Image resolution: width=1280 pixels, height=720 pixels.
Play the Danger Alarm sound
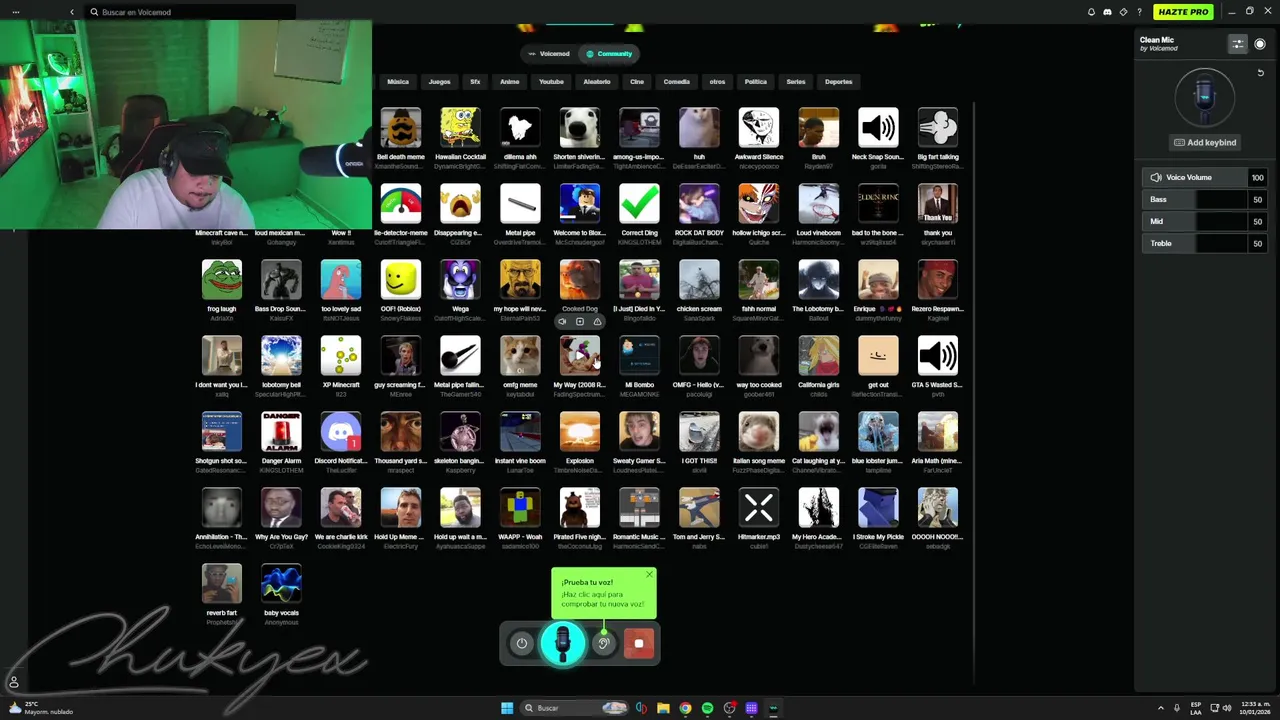pyautogui.click(x=281, y=432)
